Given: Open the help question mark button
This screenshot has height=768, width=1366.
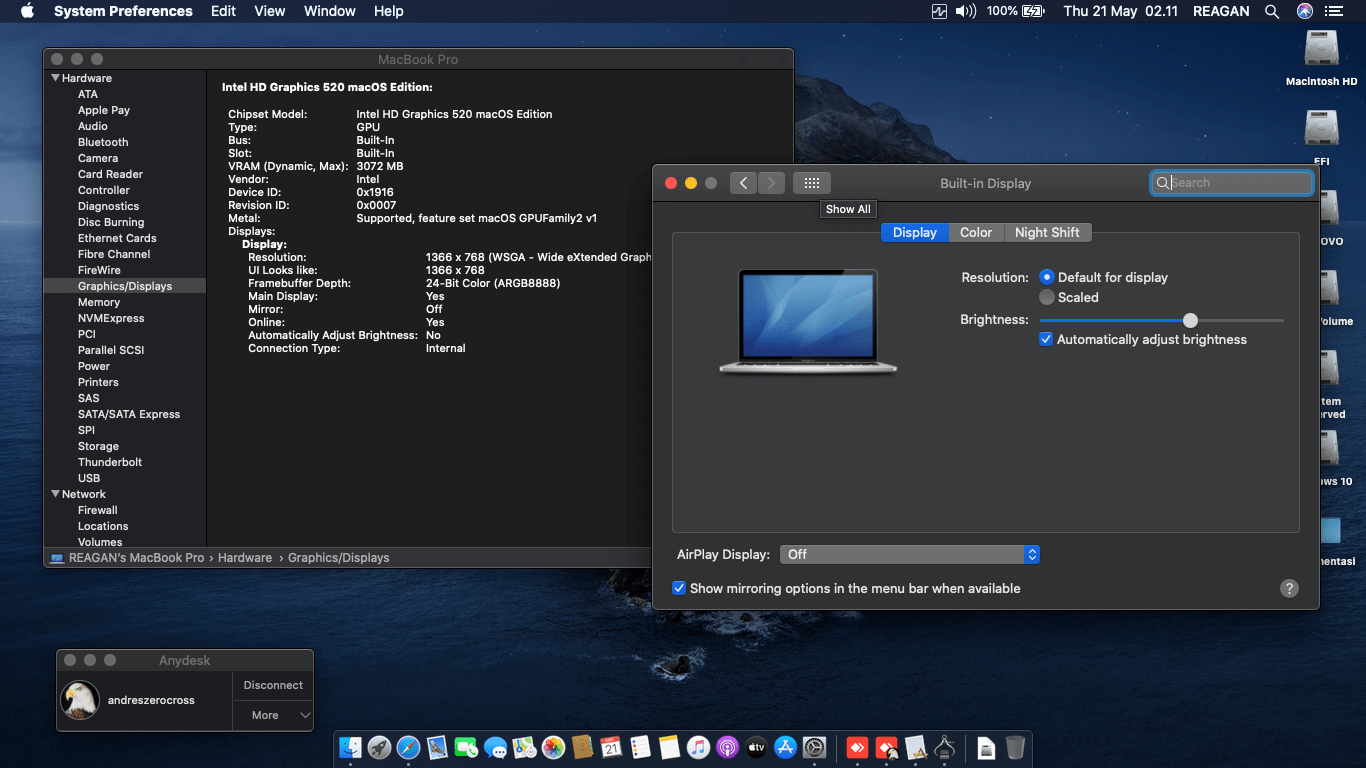Looking at the screenshot, I should tap(1289, 589).
